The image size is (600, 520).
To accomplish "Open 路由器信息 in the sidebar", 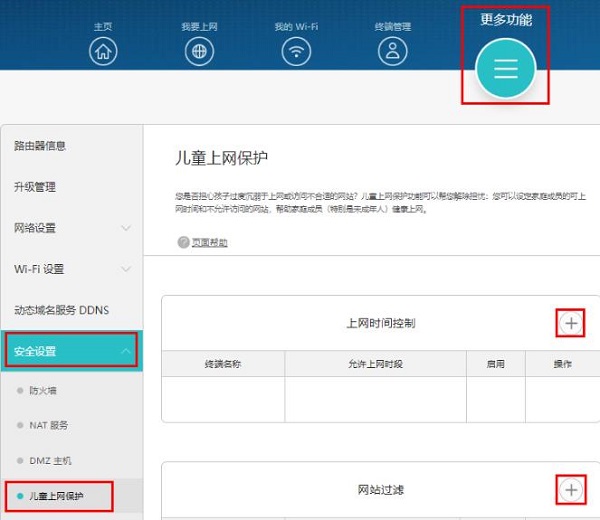I will click(40, 146).
